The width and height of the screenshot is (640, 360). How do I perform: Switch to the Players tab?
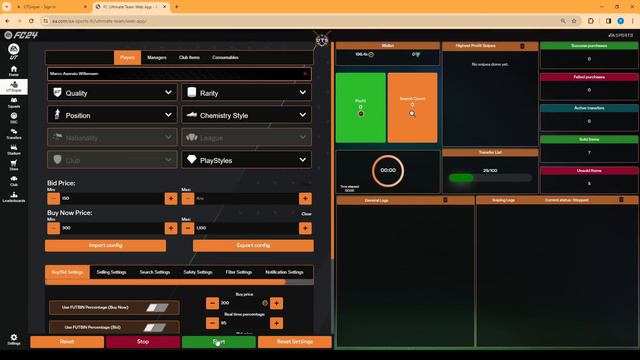point(127,58)
